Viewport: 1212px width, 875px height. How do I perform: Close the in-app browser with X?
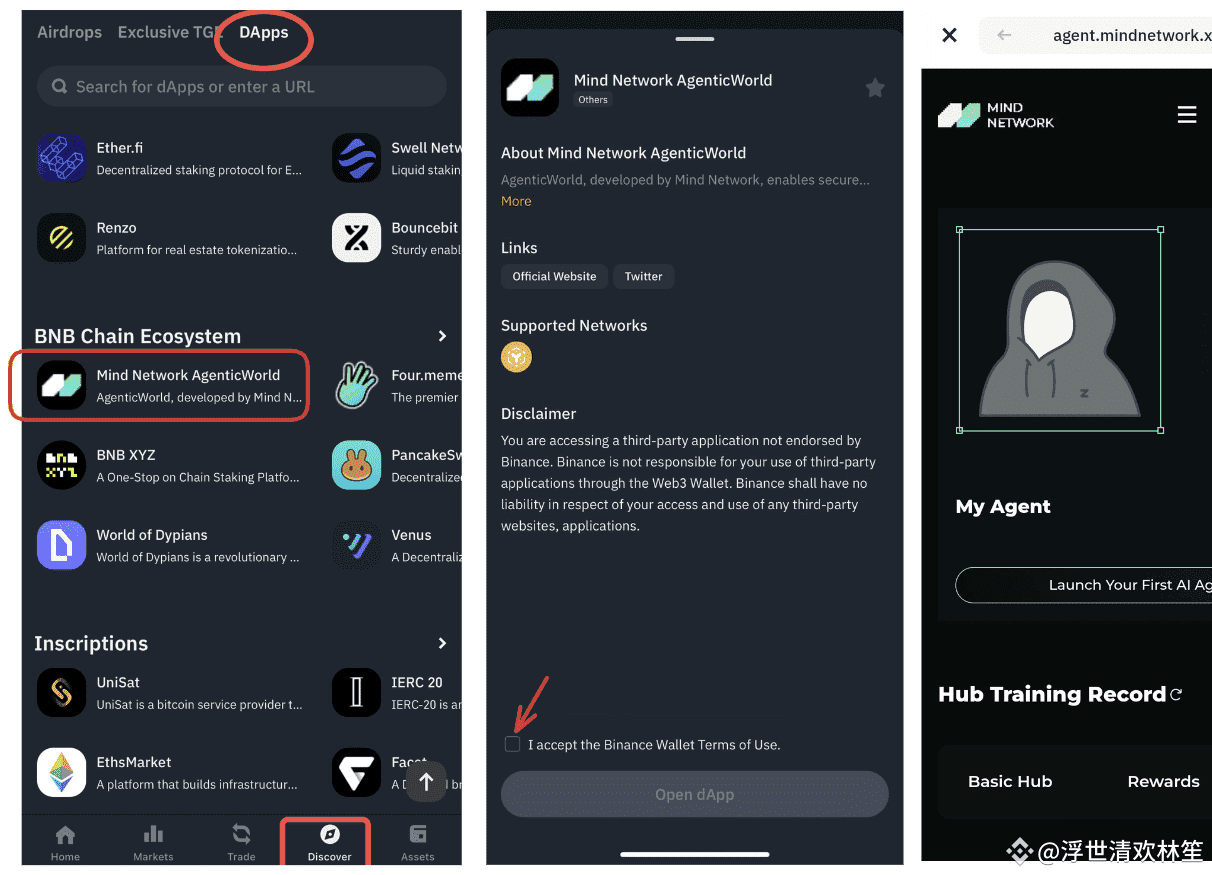[x=950, y=35]
